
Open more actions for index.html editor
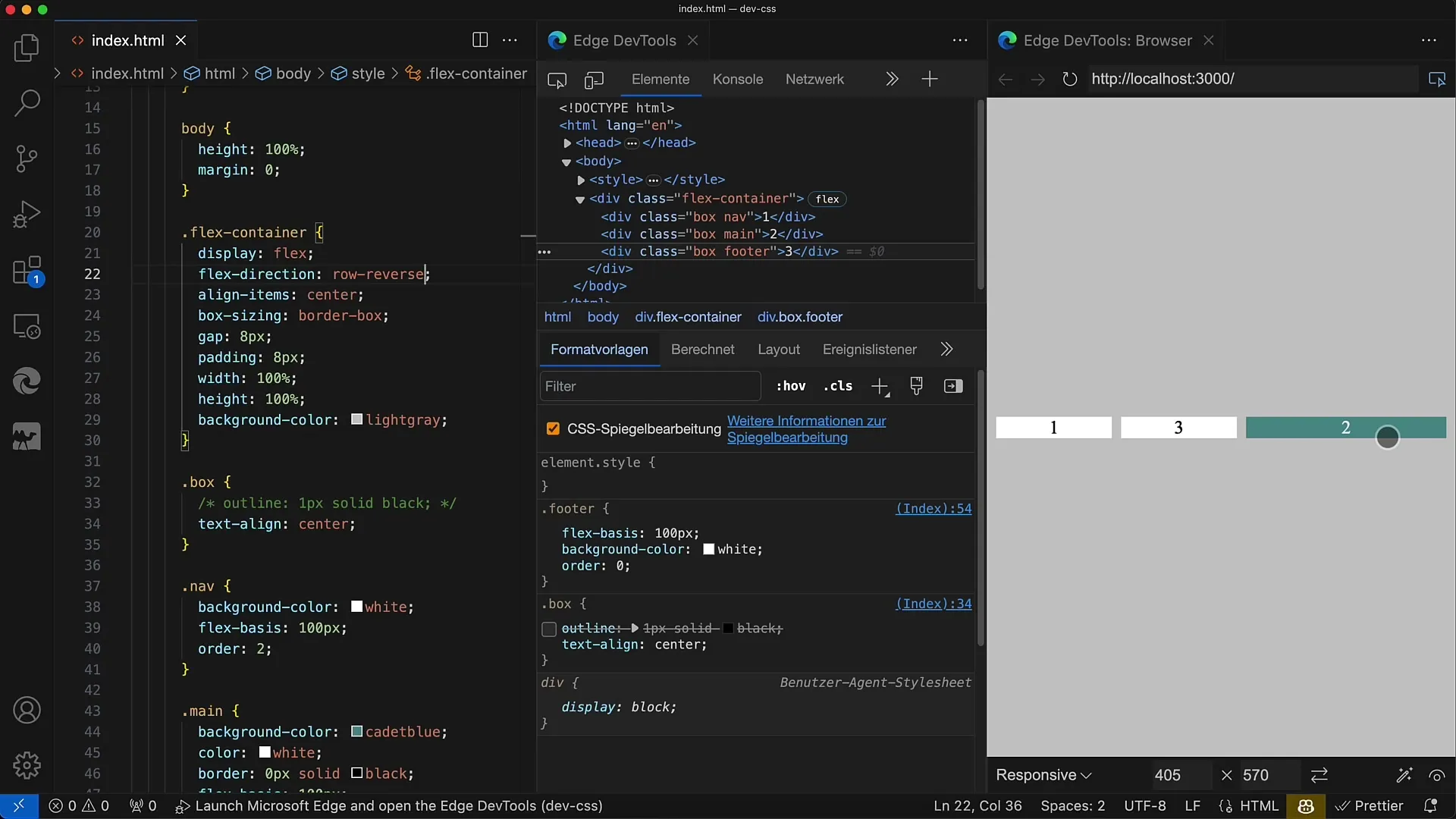click(510, 40)
